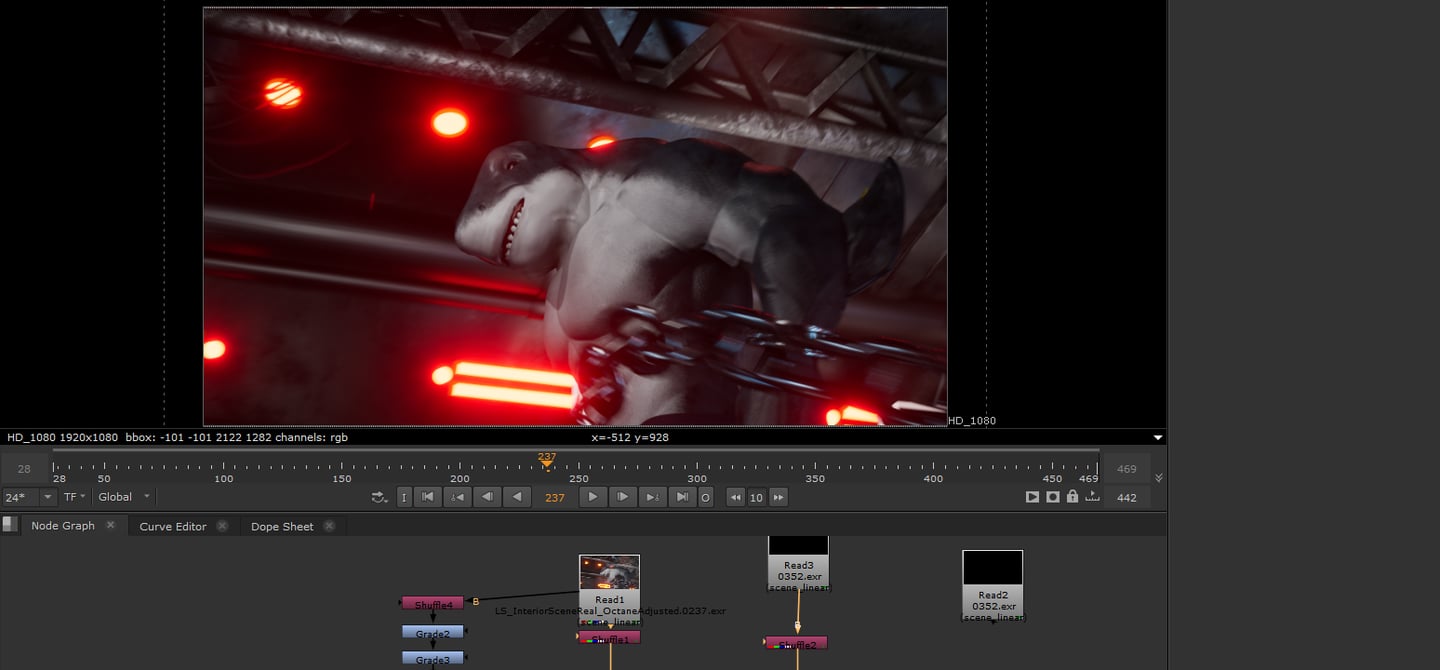The width and height of the screenshot is (1440, 670).
Task: Click the range end field 469
Action: click(1127, 469)
